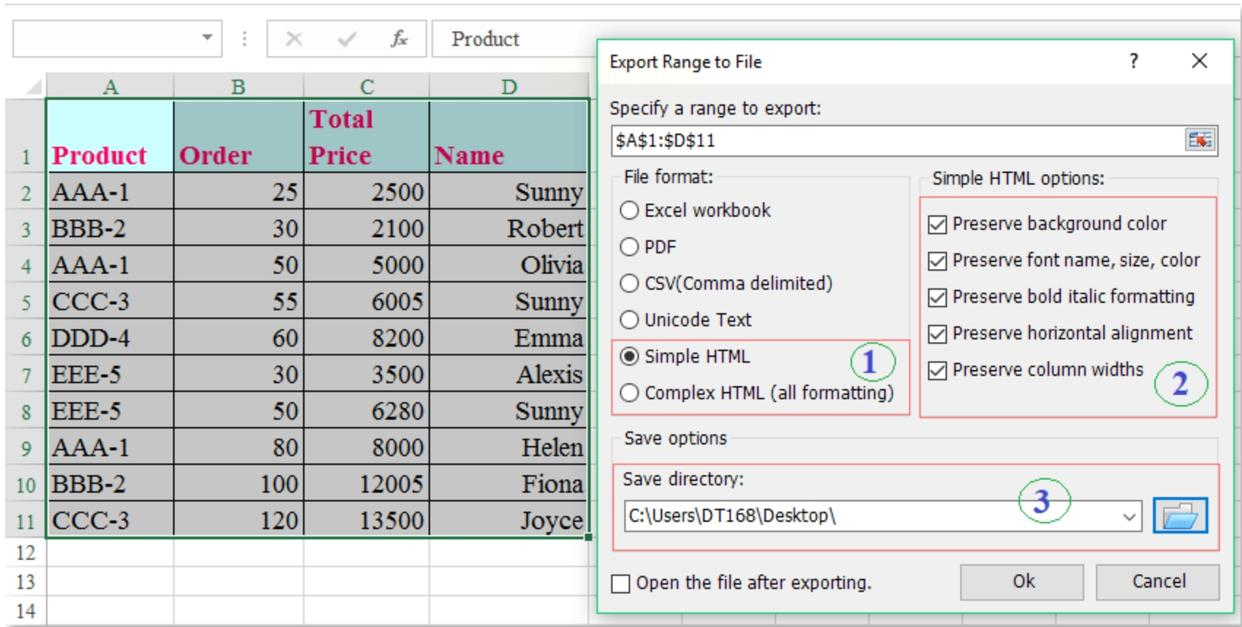Click the name cell Joyce
The height and width of the screenshot is (627, 1242).
[509, 521]
